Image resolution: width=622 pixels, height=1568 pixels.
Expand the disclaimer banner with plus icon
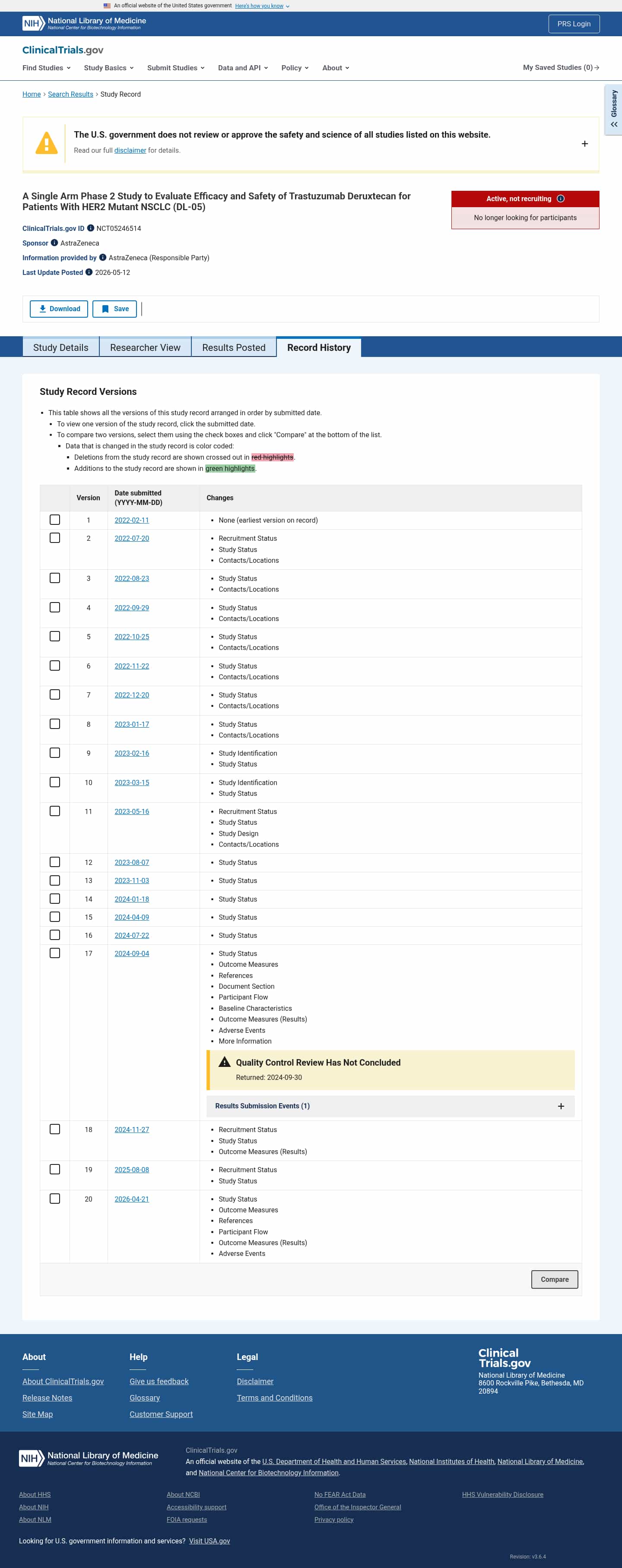point(585,144)
